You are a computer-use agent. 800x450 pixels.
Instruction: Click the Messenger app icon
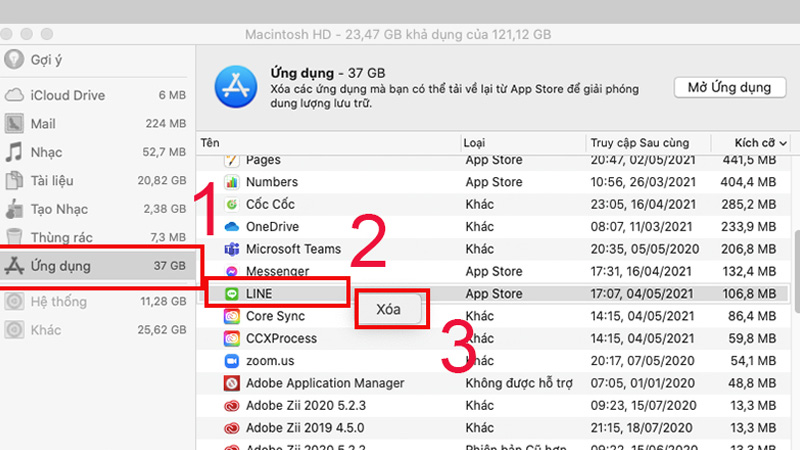tap(231, 271)
